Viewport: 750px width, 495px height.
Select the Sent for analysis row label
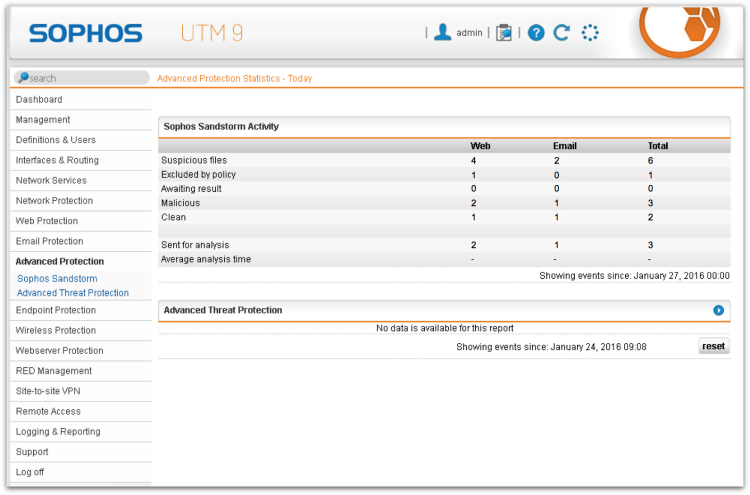(195, 245)
